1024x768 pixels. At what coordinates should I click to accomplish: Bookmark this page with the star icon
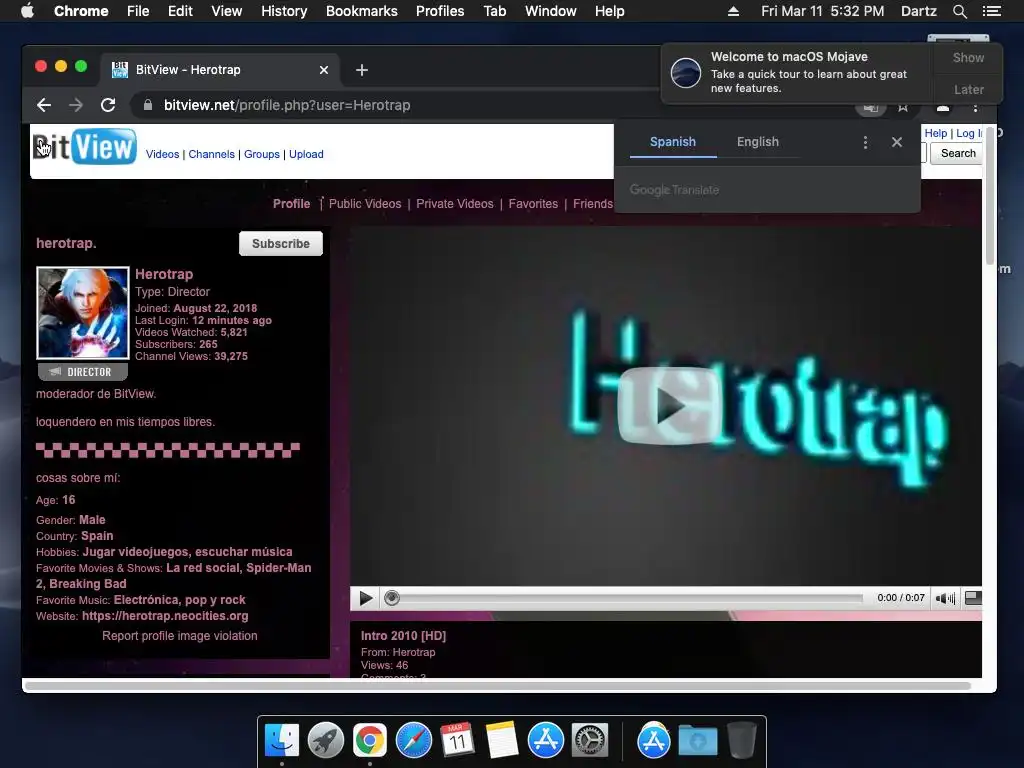pyautogui.click(x=903, y=107)
